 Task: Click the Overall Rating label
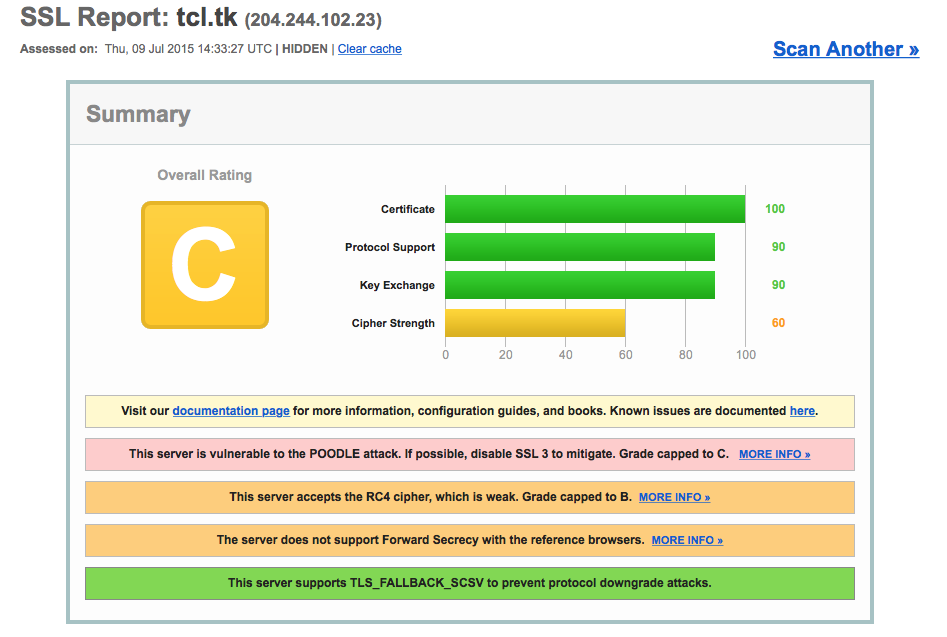pos(205,175)
